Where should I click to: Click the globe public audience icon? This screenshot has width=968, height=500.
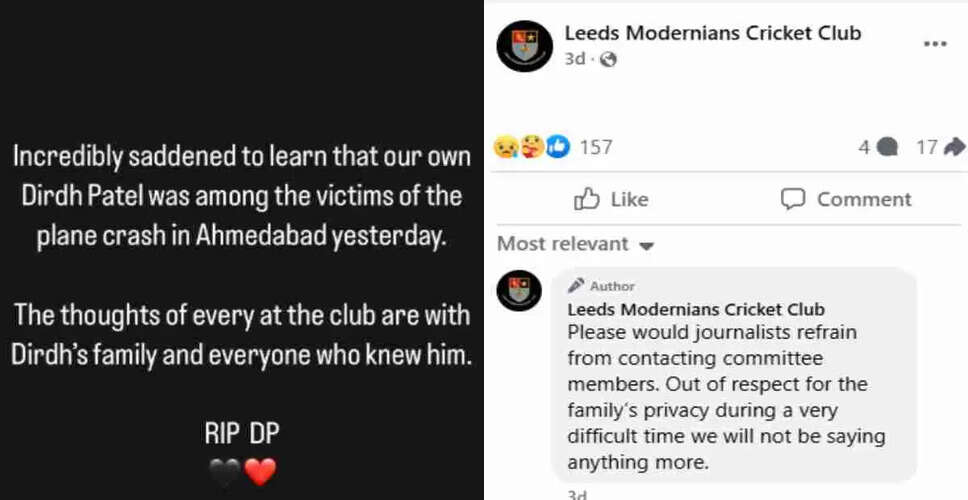[x=608, y=59]
